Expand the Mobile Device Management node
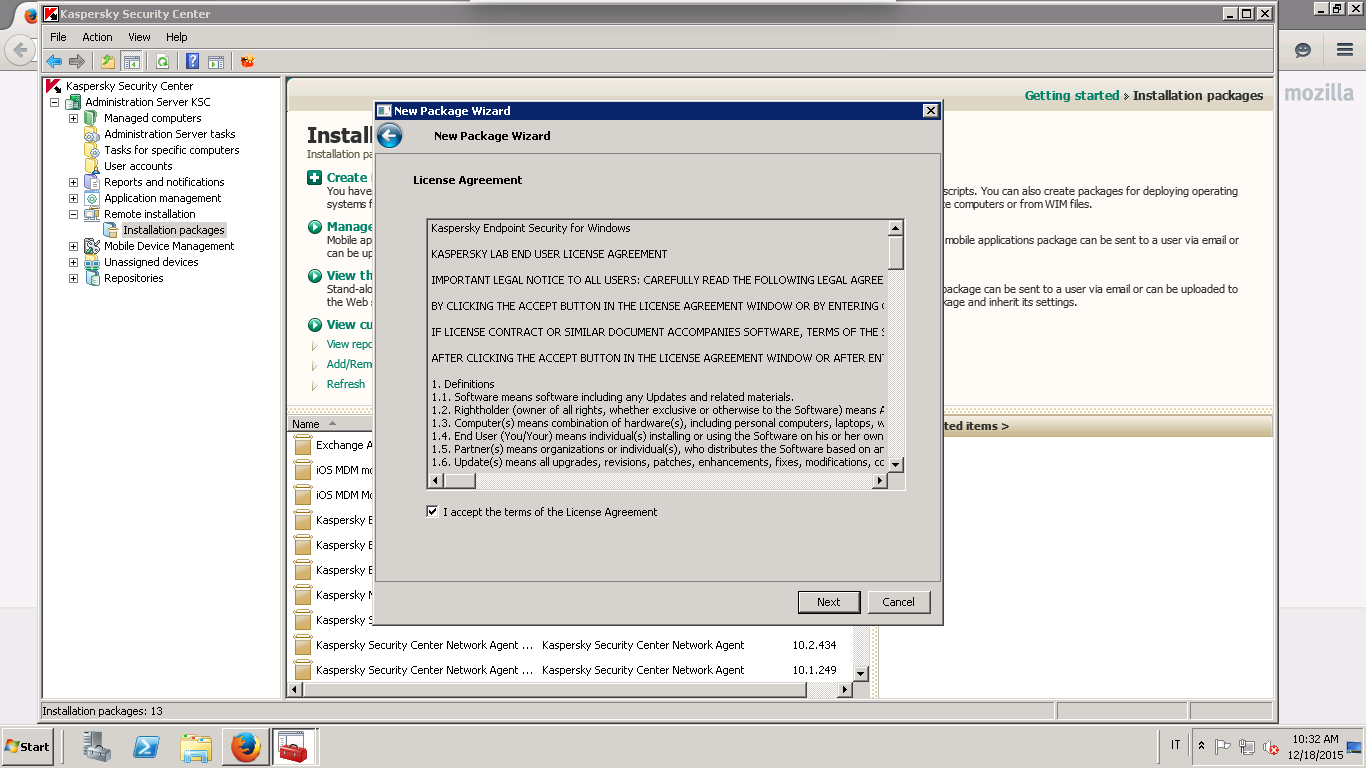The image size is (1366, 768). (x=73, y=246)
